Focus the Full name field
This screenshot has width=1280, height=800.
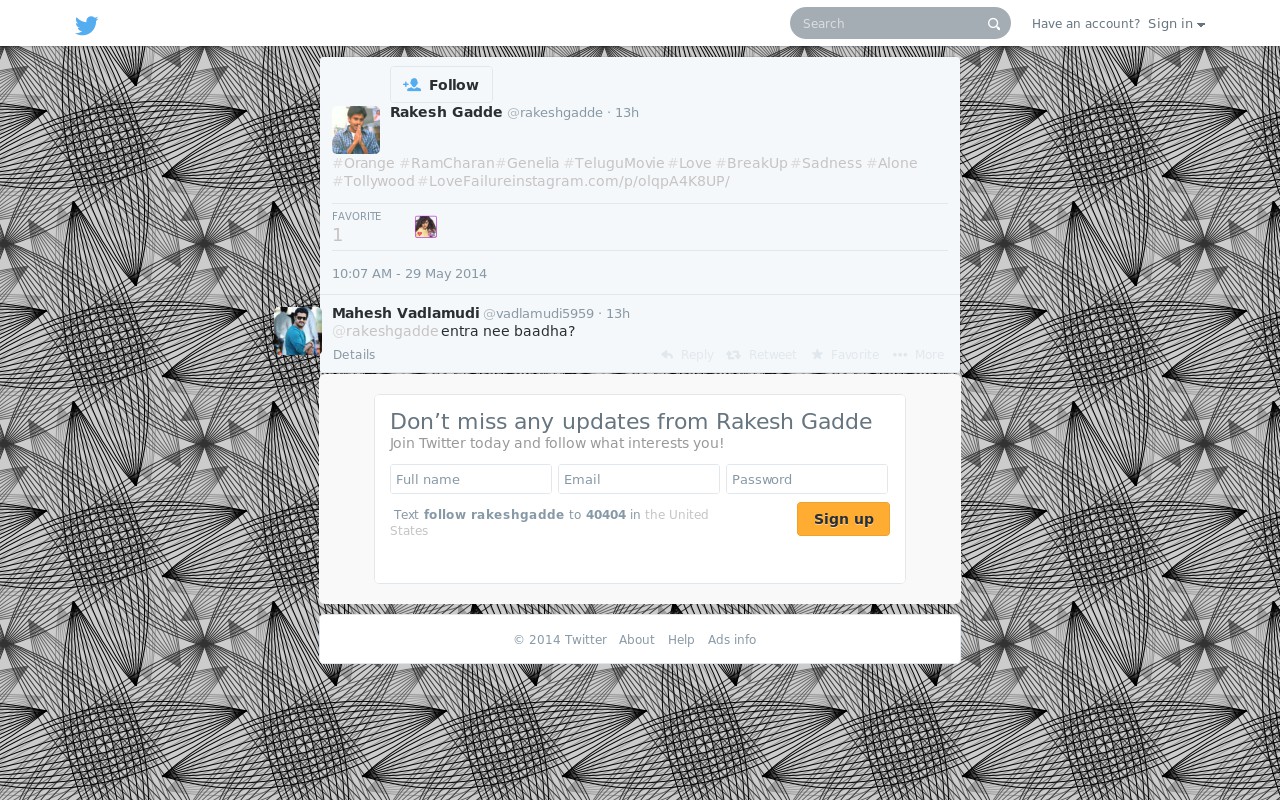click(x=471, y=479)
